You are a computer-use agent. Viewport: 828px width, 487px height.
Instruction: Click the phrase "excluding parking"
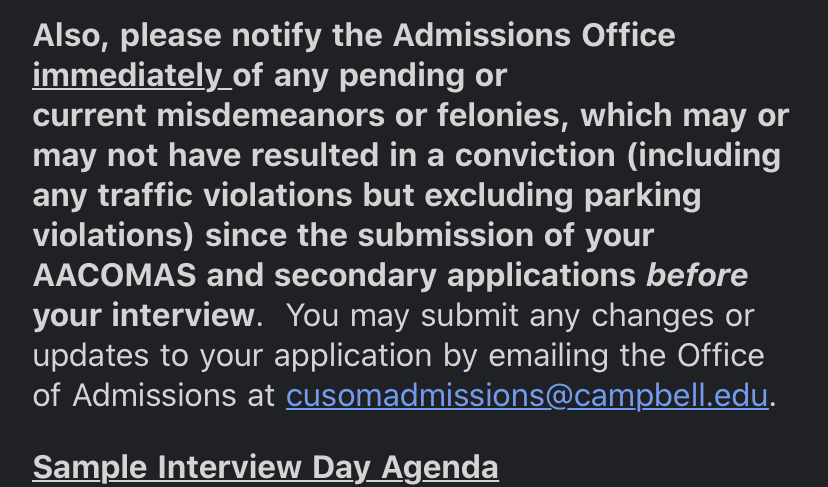[563, 196]
